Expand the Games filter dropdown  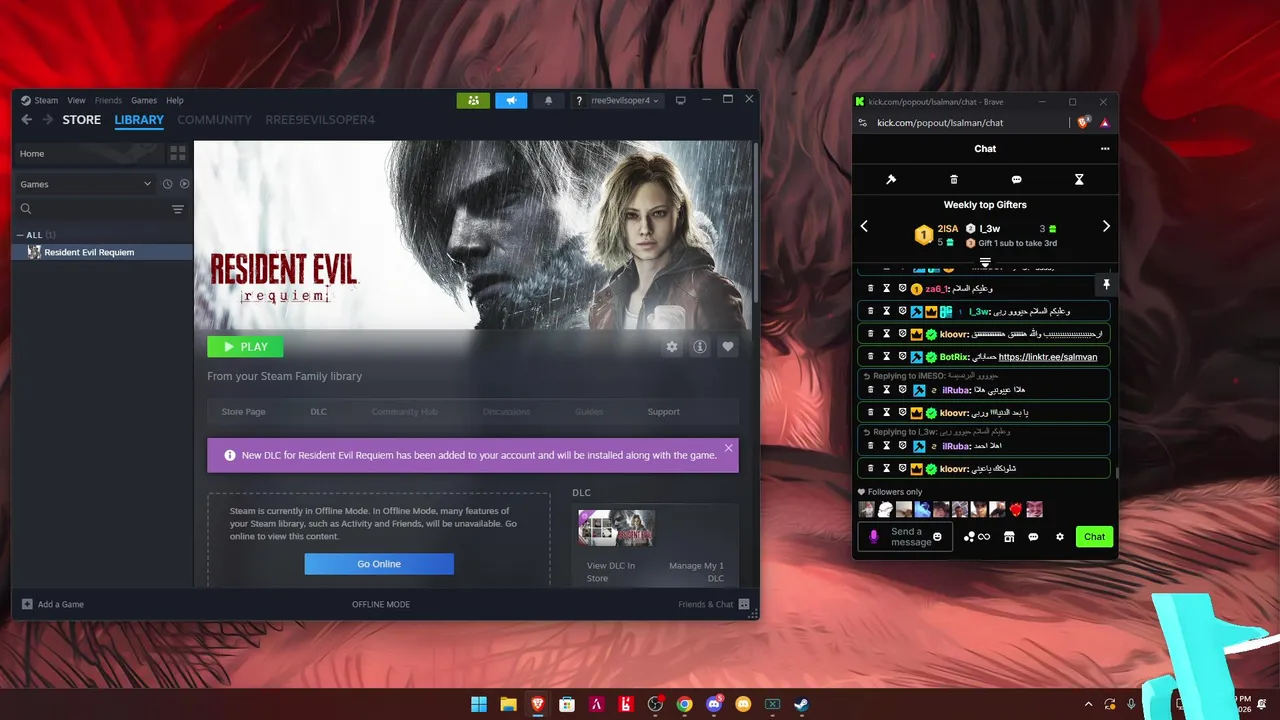tap(85, 184)
